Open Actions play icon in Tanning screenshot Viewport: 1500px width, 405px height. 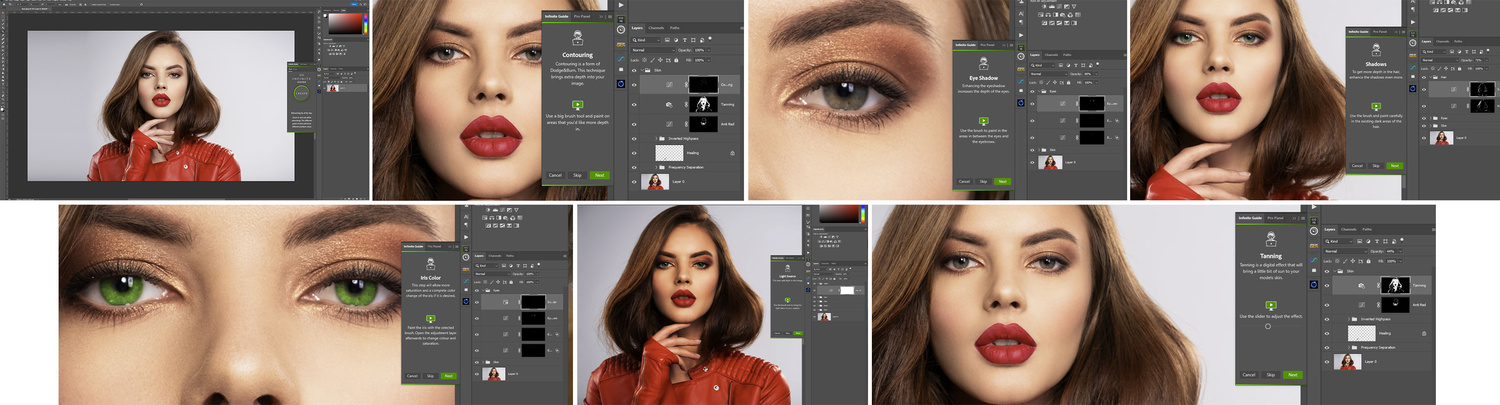1314,207
